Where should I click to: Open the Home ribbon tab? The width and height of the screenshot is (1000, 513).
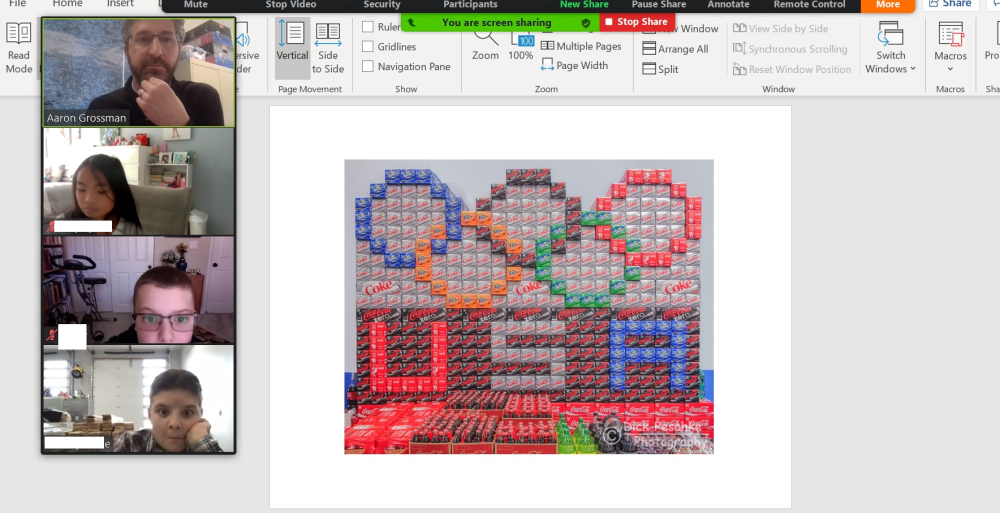68,4
